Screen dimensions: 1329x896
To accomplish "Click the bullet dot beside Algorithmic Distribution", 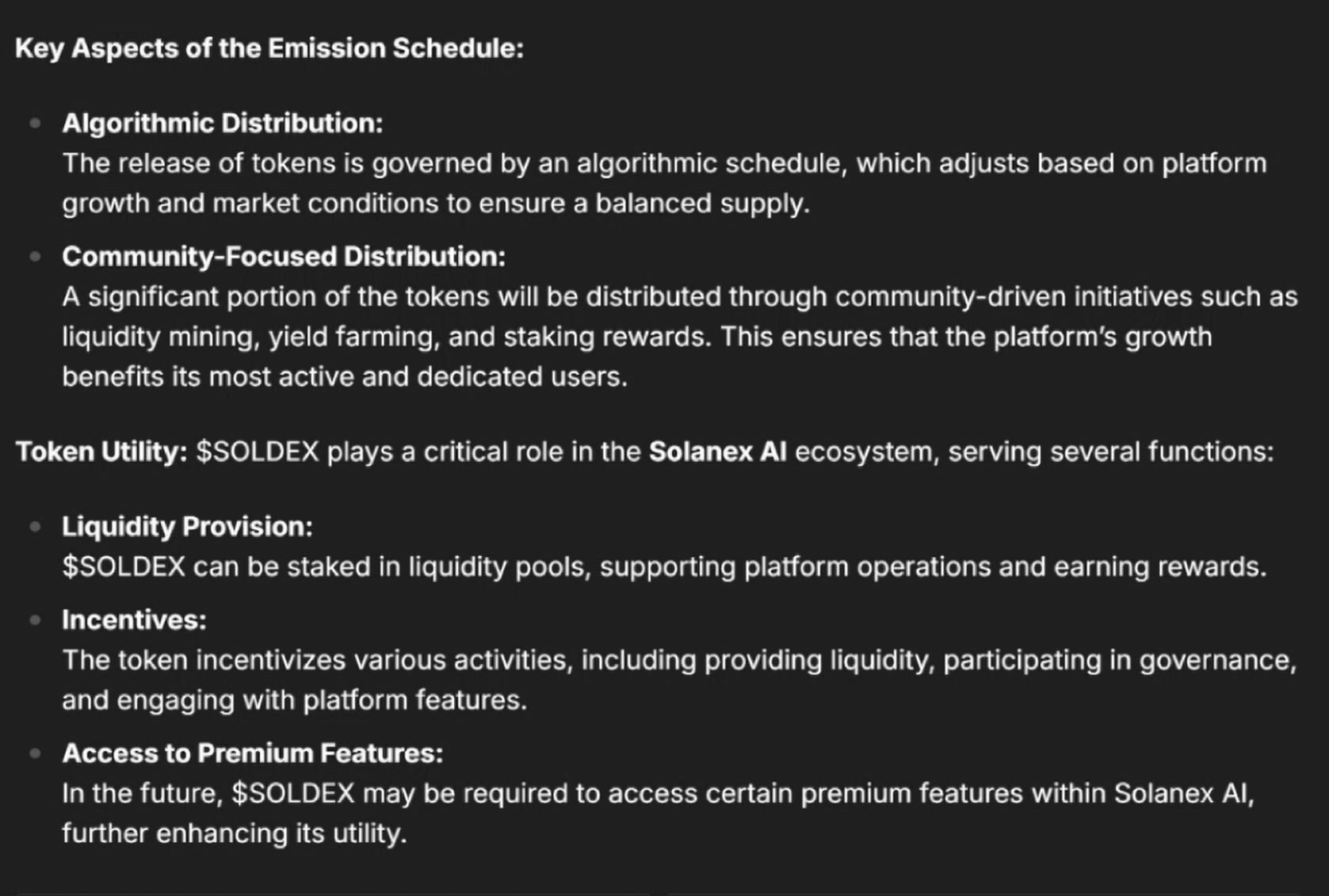I will 35,123.
